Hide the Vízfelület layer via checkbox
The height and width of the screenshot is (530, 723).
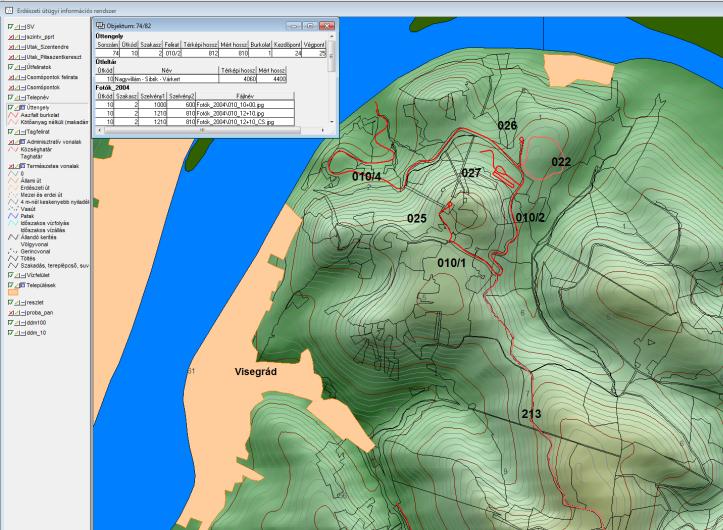tap(11, 275)
